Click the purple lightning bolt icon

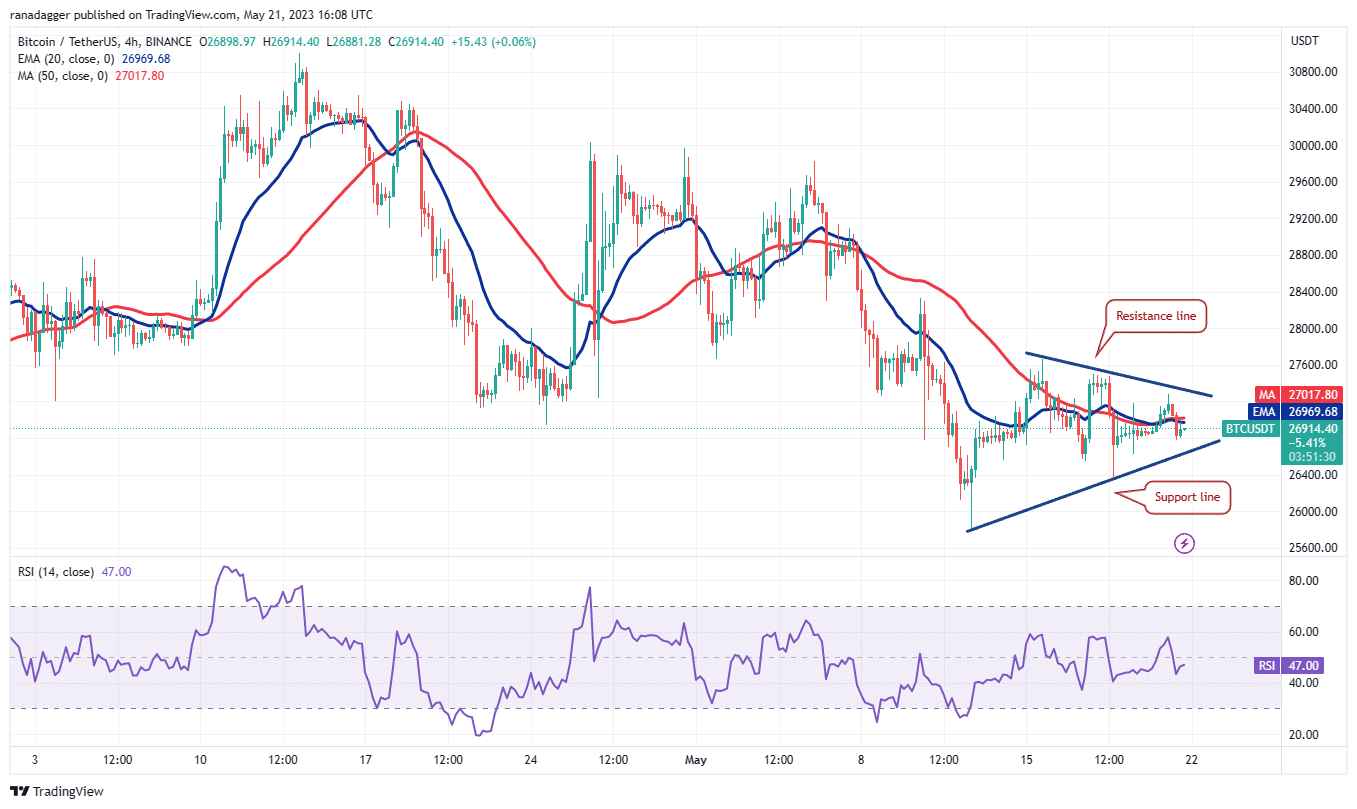coord(1184,544)
